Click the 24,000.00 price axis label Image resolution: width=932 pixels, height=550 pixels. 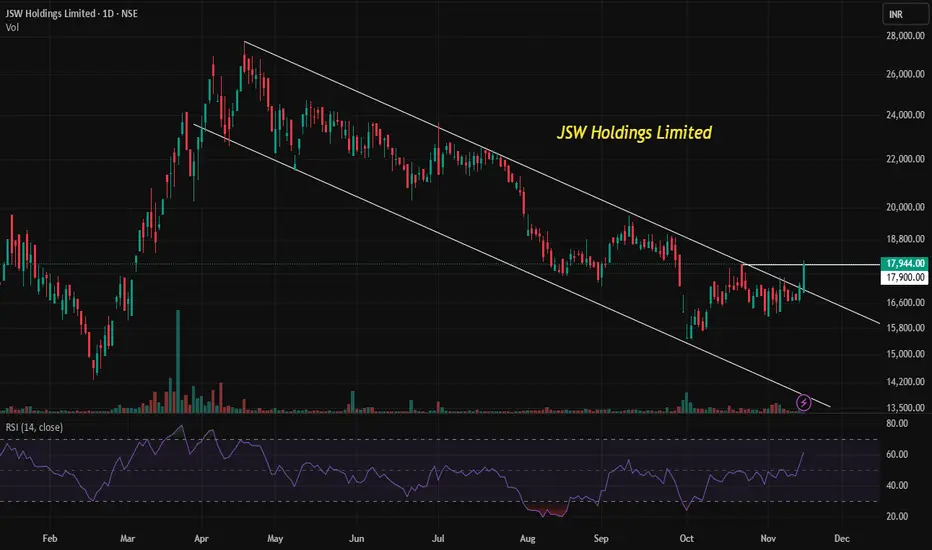pos(905,115)
